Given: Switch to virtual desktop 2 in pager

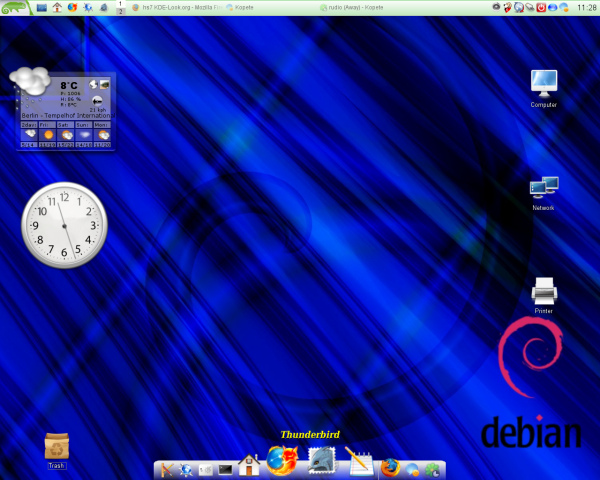Looking at the screenshot, I should point(120,11).
